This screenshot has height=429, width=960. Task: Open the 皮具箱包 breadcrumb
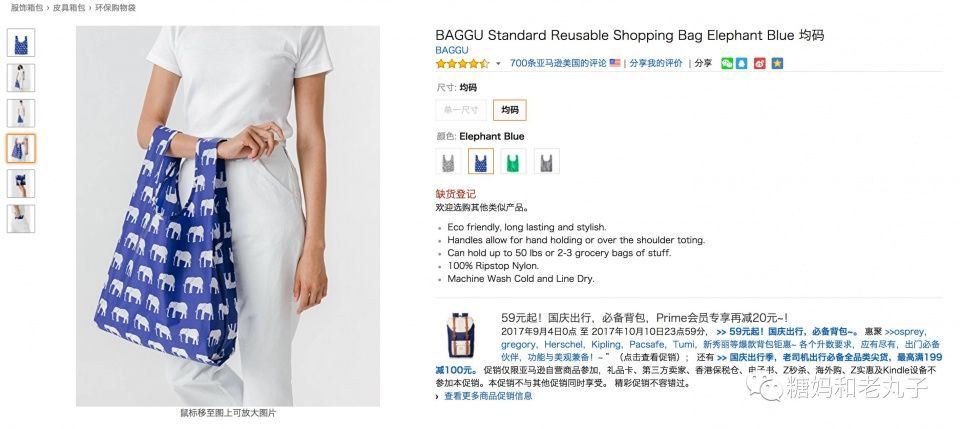(69, 8)
